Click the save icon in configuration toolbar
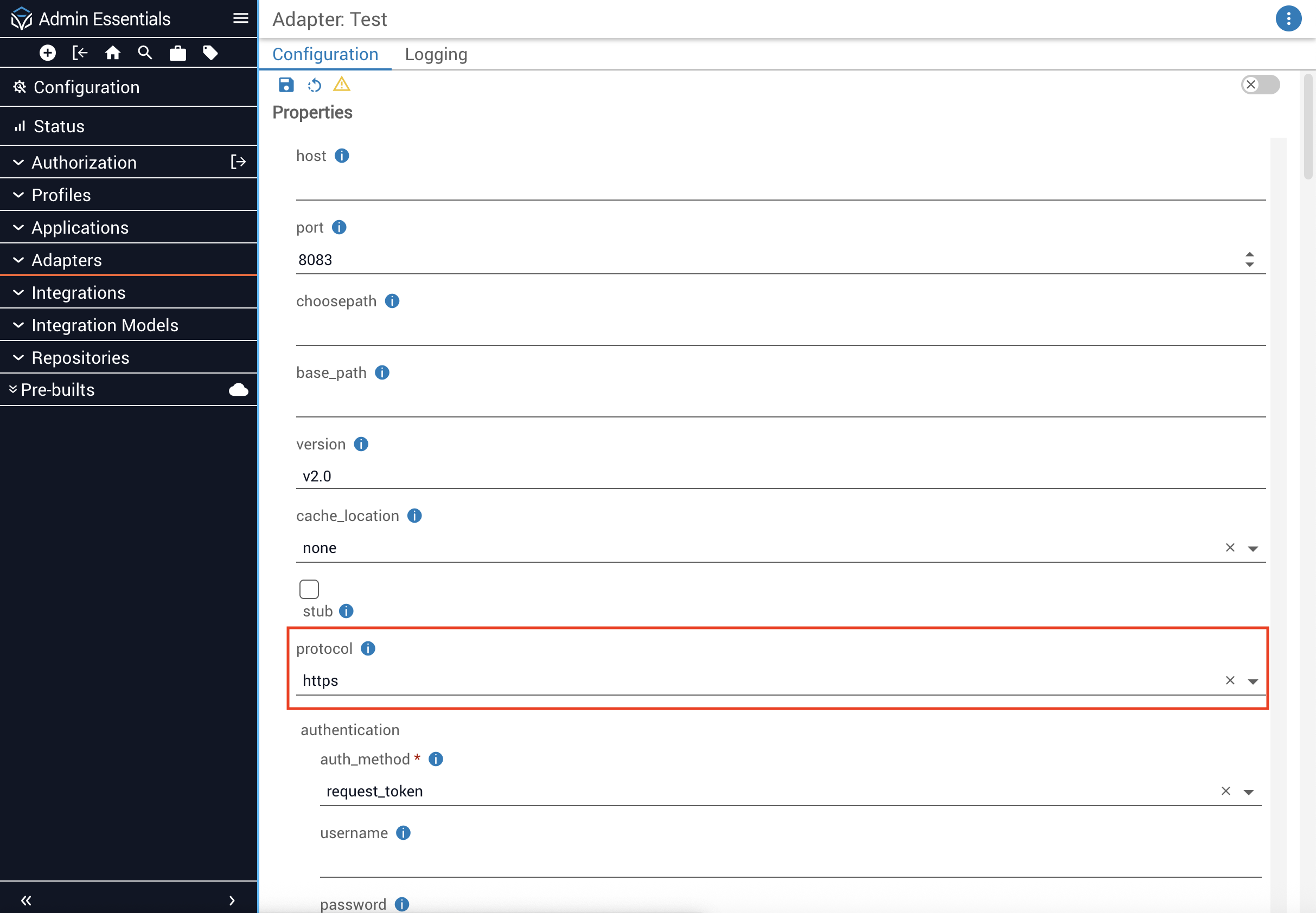Screen dimensions: 1316x913 (x=286, y=85)
